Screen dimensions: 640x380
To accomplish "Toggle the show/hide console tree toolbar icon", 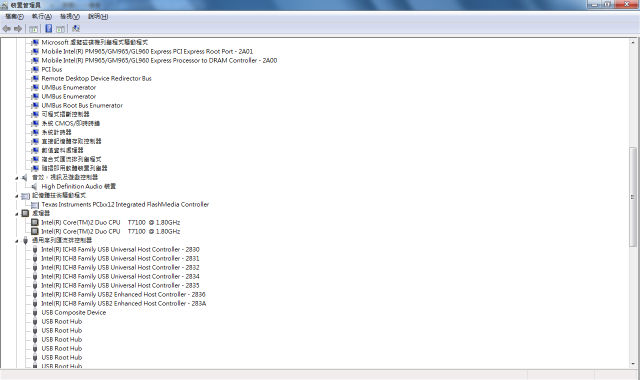I will pos(33,29).
